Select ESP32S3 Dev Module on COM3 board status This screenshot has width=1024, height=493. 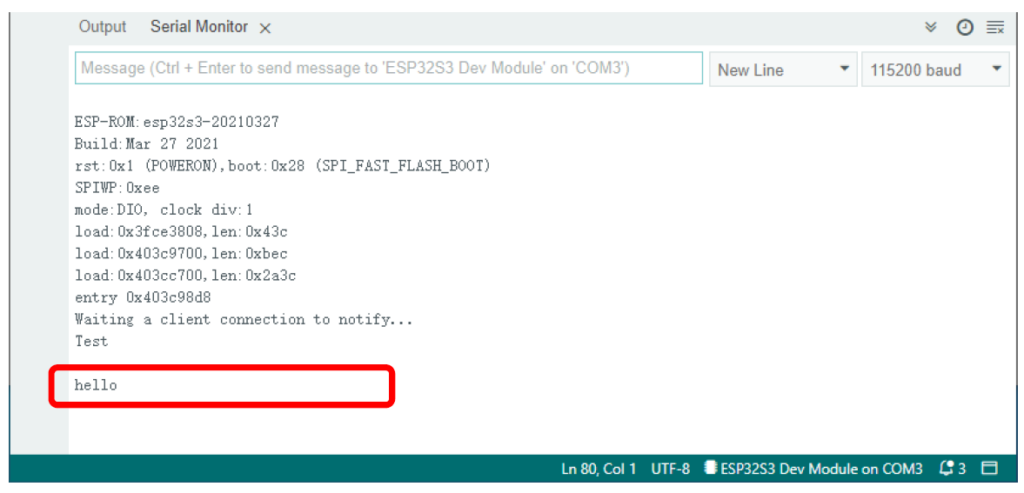coord(814,468)
